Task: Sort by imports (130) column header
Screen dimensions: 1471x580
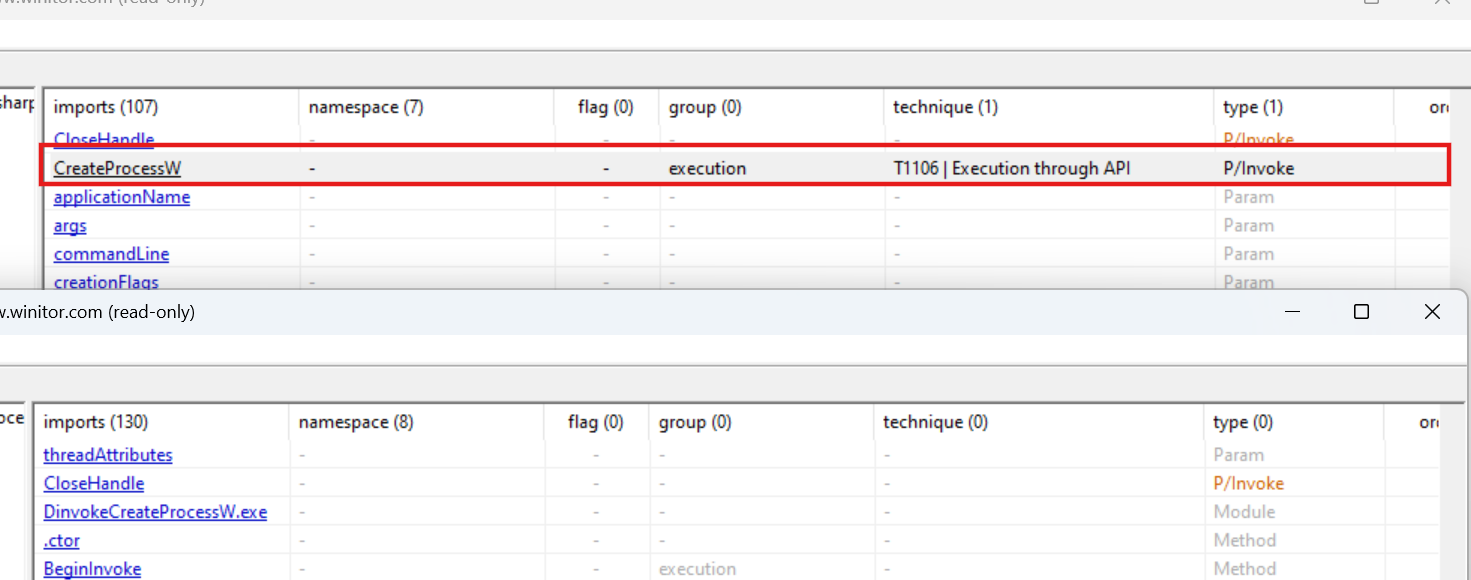Action: (x=96, y=423)
